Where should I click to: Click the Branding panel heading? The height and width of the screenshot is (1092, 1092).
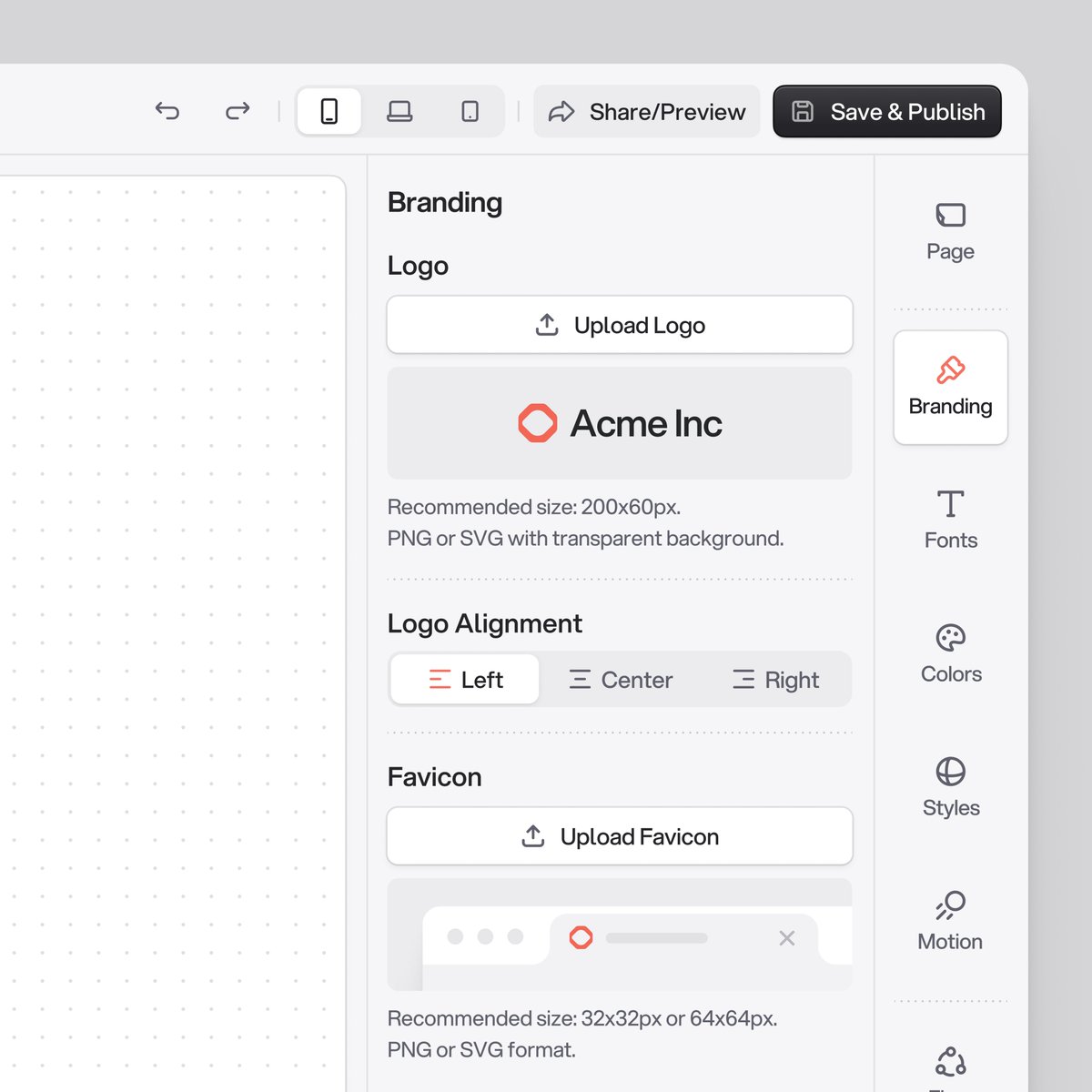point(445,202)
